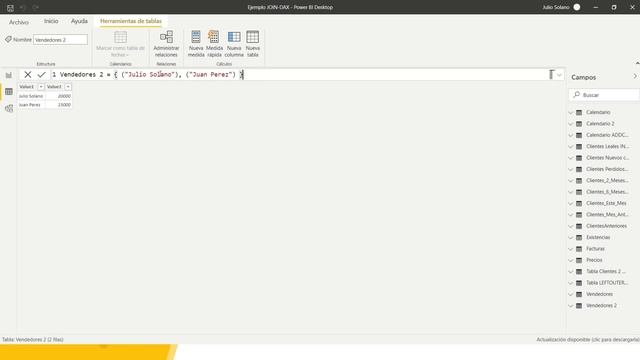This screenshot has width=640, height=360.
Task: Expand the Vendedores table chevron
Action: click(x=571, y=294)
